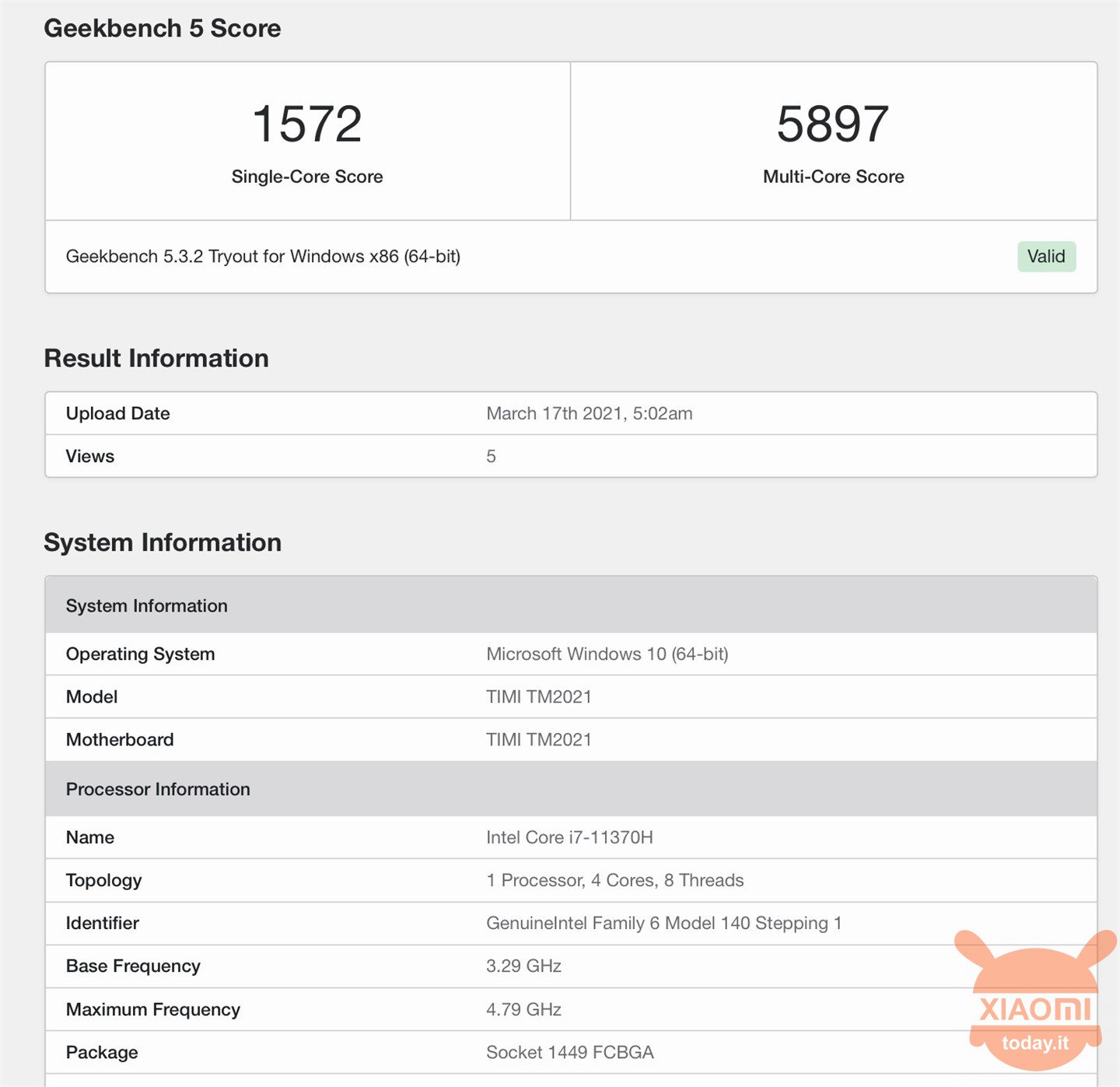Select the Views count value 5

(x=491, y=456)
